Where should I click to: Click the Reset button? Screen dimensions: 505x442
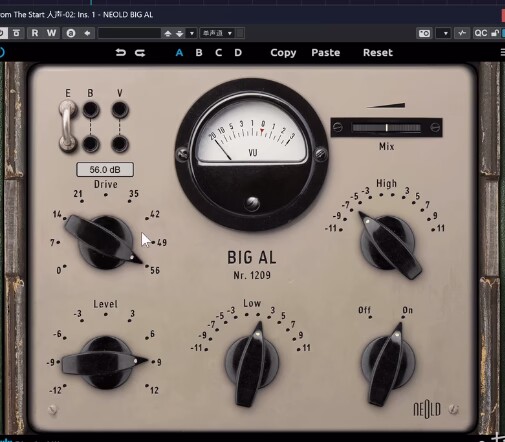[378, 53]
